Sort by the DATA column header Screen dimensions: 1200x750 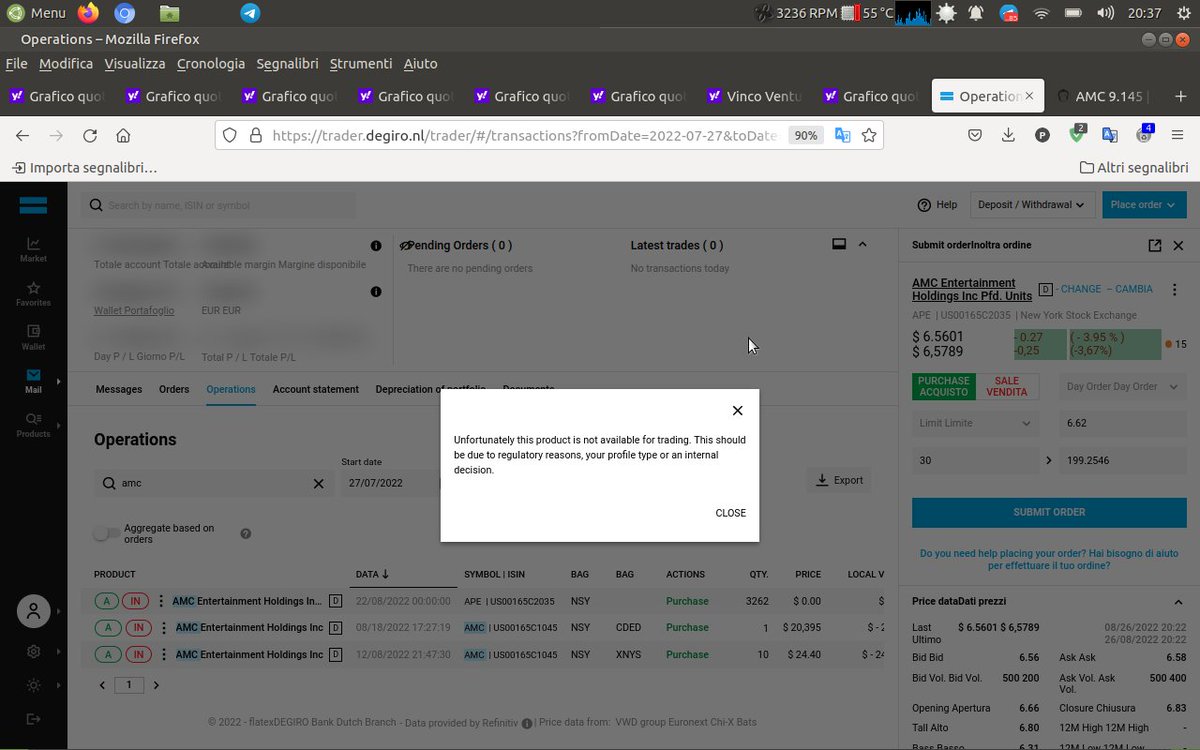[x=373, y=574]
